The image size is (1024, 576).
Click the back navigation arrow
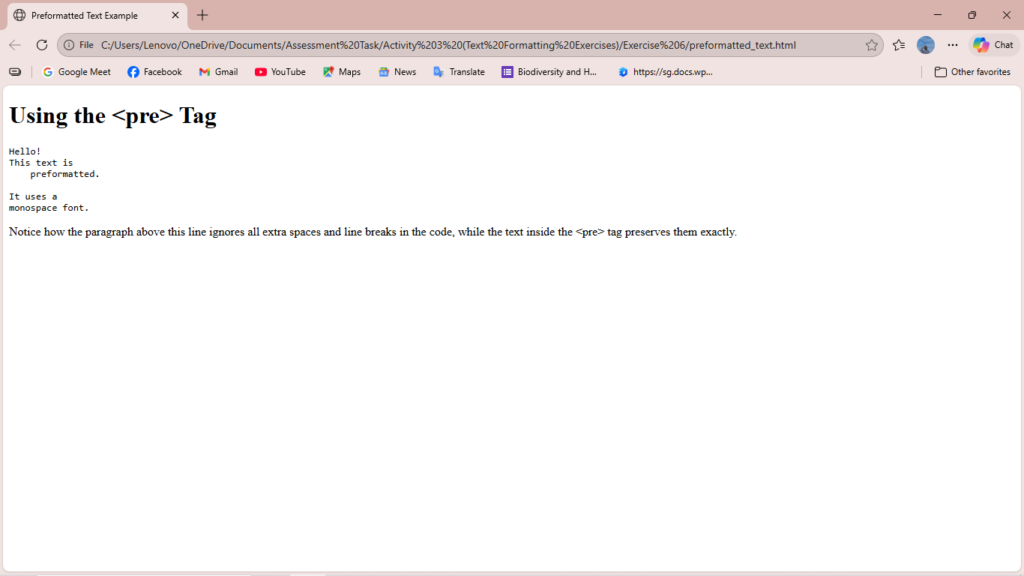pyautogui.click(x=15, y=45)
